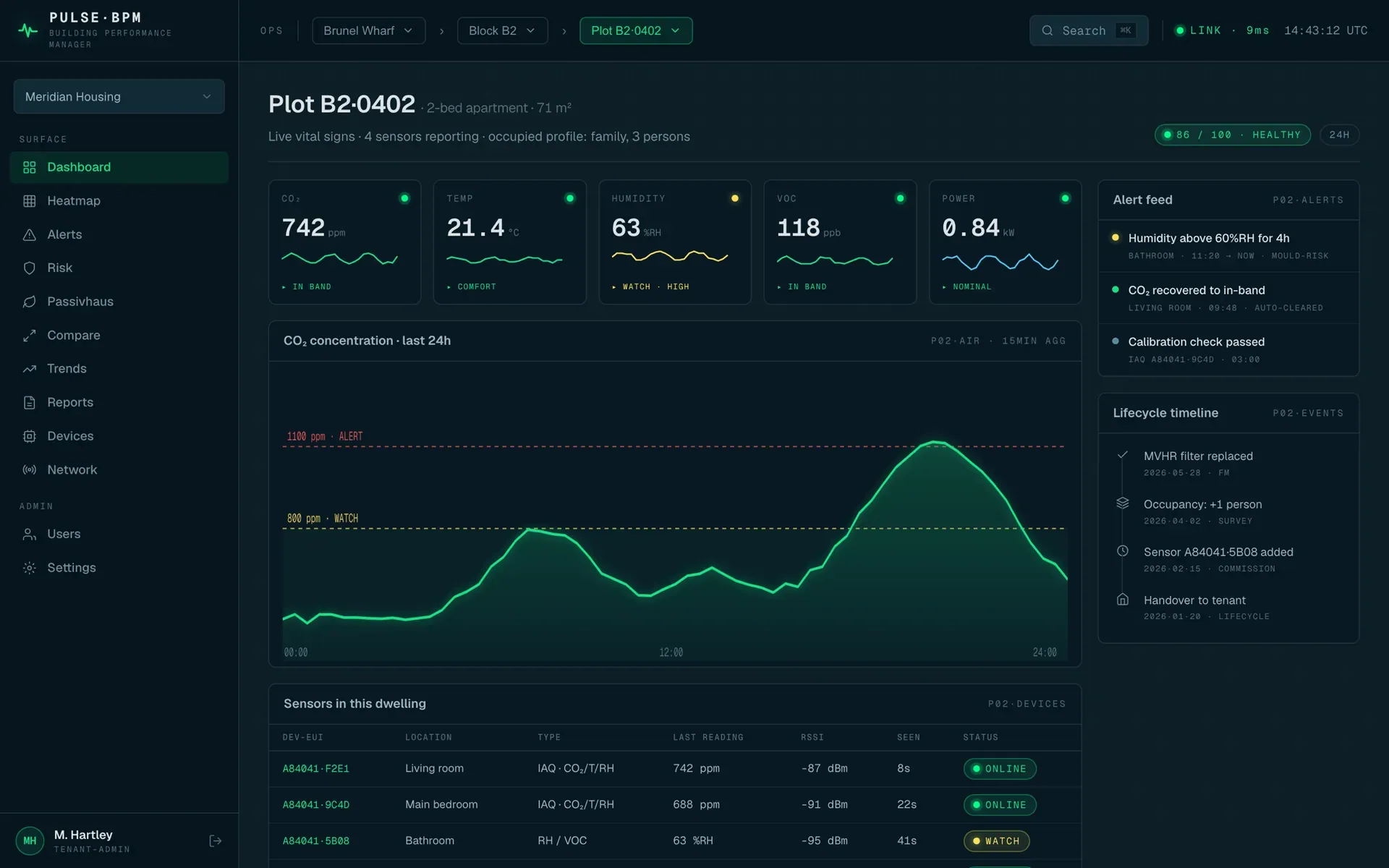Screen dimensions: 1389x868
Task: Click the layers icon for Occupancy event
Action: point(1123,503)
